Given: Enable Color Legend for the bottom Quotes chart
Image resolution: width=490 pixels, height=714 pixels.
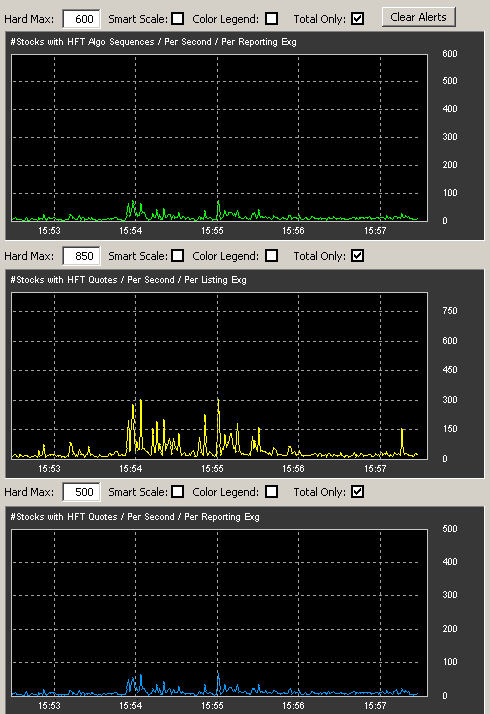Looking at the screenshot, I should point(271,492).
